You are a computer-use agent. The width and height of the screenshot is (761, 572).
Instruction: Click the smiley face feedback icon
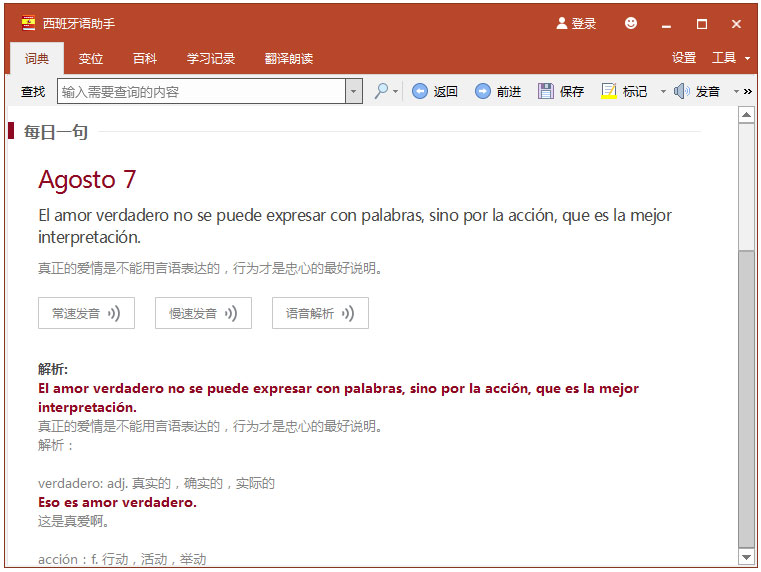[x=630, y=23]
